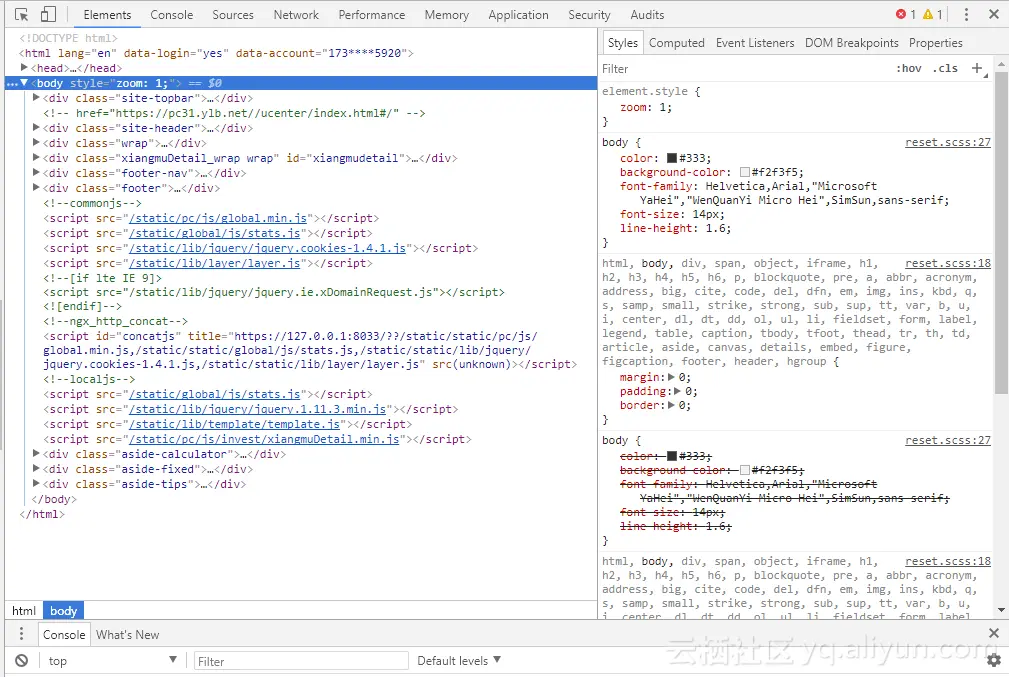Close the console drawer with X
This screenshot has height=677, width=1009.
pyautogui.click(x=993, y=634)
